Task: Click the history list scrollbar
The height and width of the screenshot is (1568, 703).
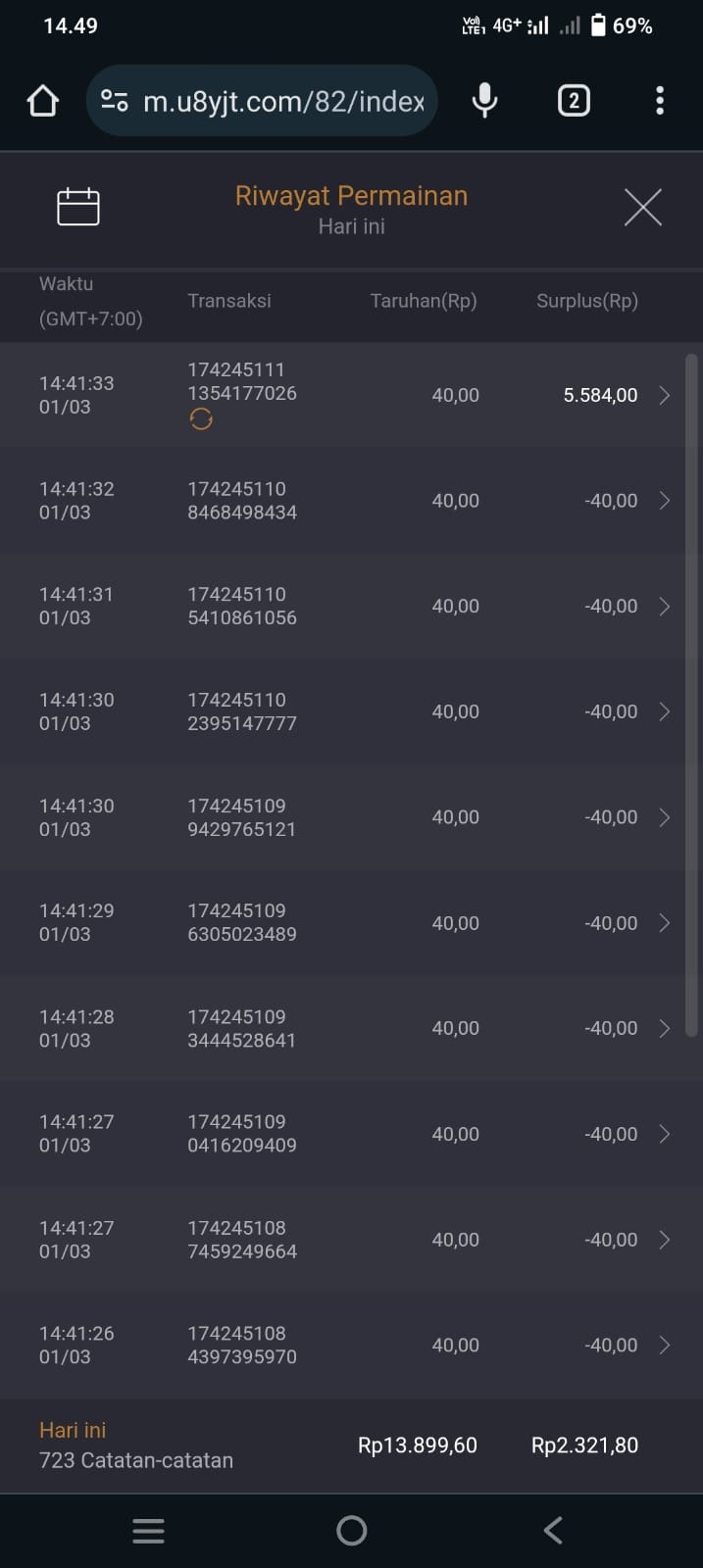Action: click(x=691, y=694)
